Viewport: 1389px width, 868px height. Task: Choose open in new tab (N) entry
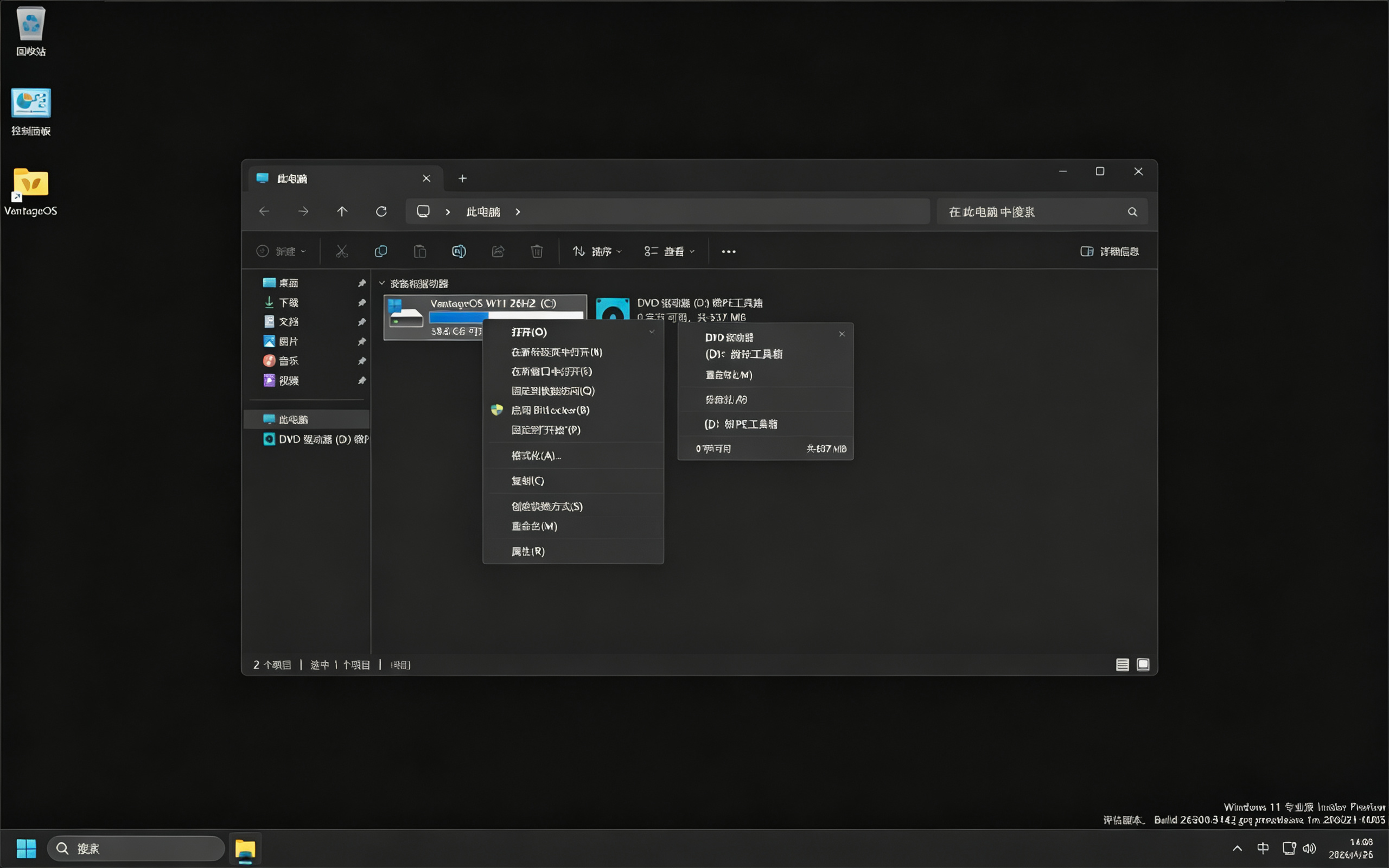[573, 352]
